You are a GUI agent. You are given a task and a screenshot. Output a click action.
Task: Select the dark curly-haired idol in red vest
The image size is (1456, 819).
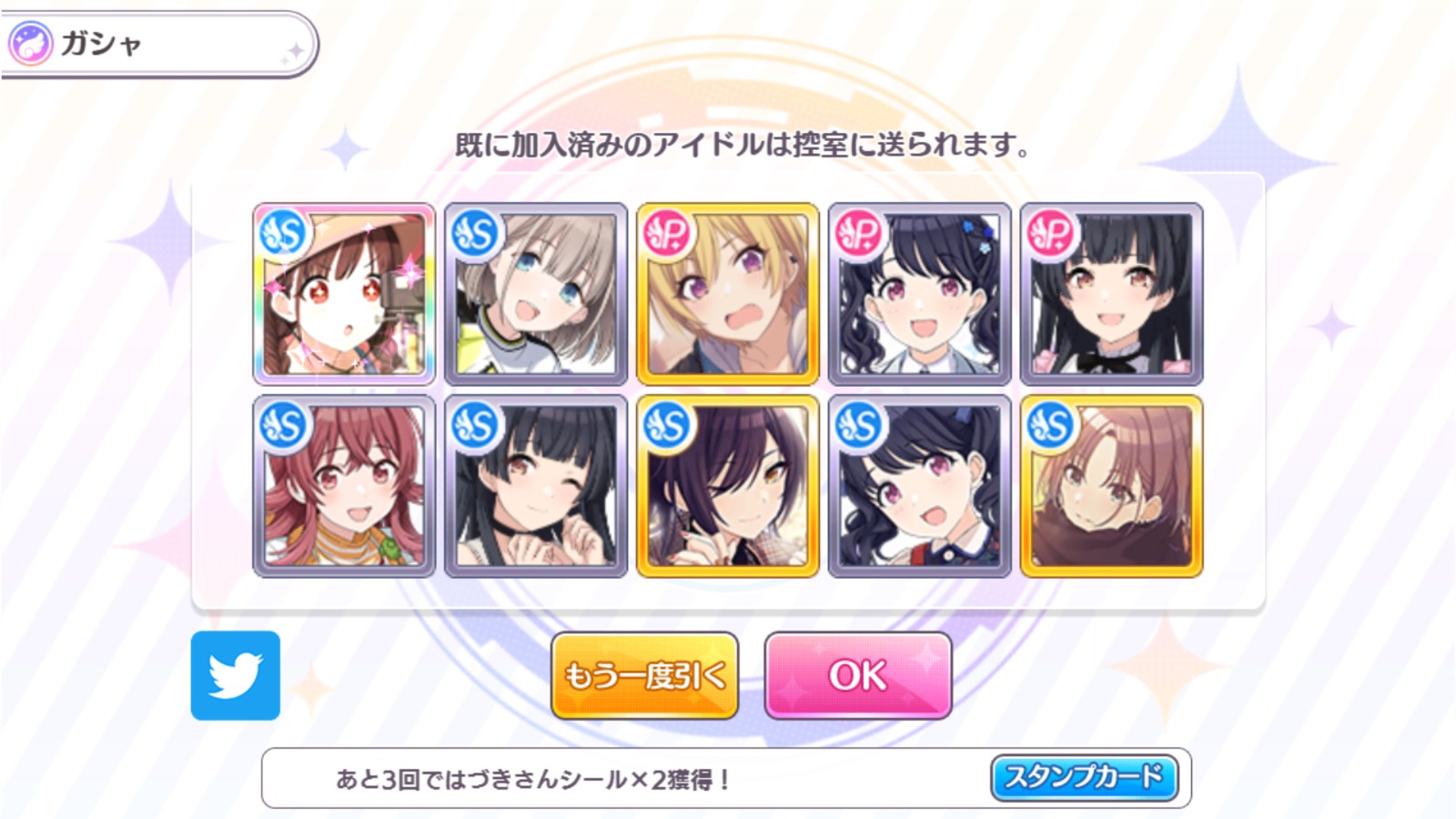point(920,486)
